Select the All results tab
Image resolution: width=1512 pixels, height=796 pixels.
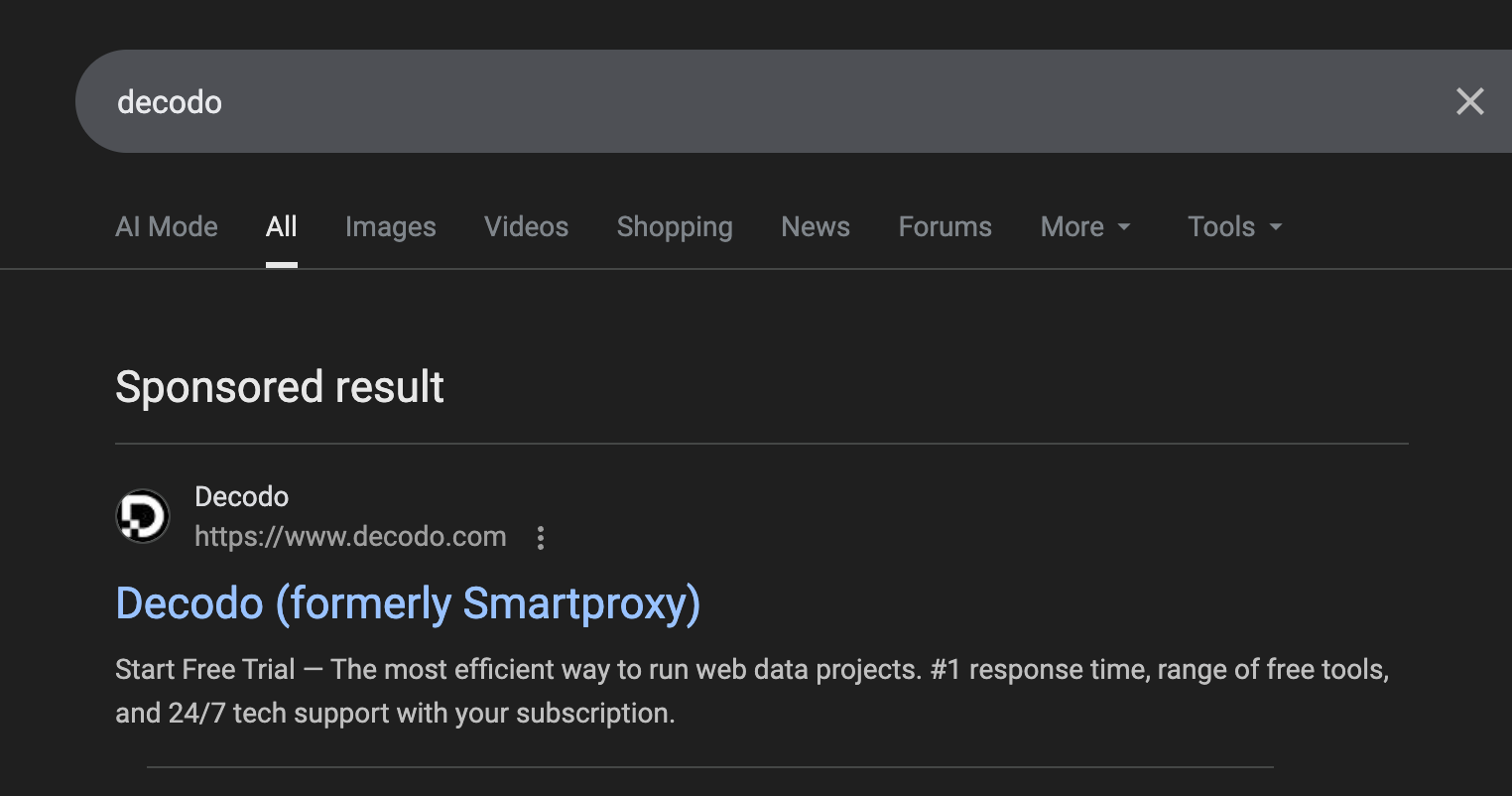[x=282, y=227]
